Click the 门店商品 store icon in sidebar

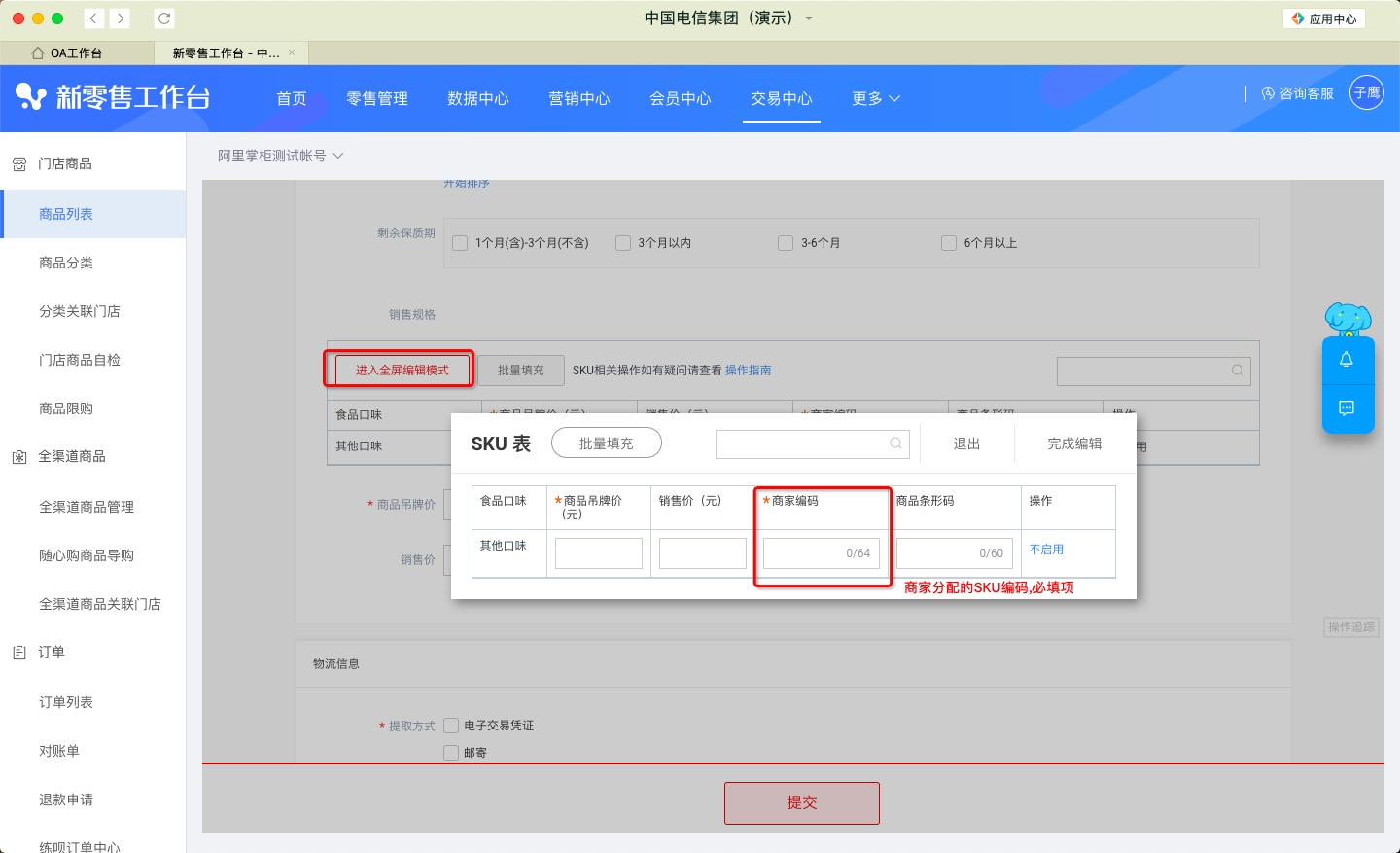pyautogui.click(x=19, y=164)
